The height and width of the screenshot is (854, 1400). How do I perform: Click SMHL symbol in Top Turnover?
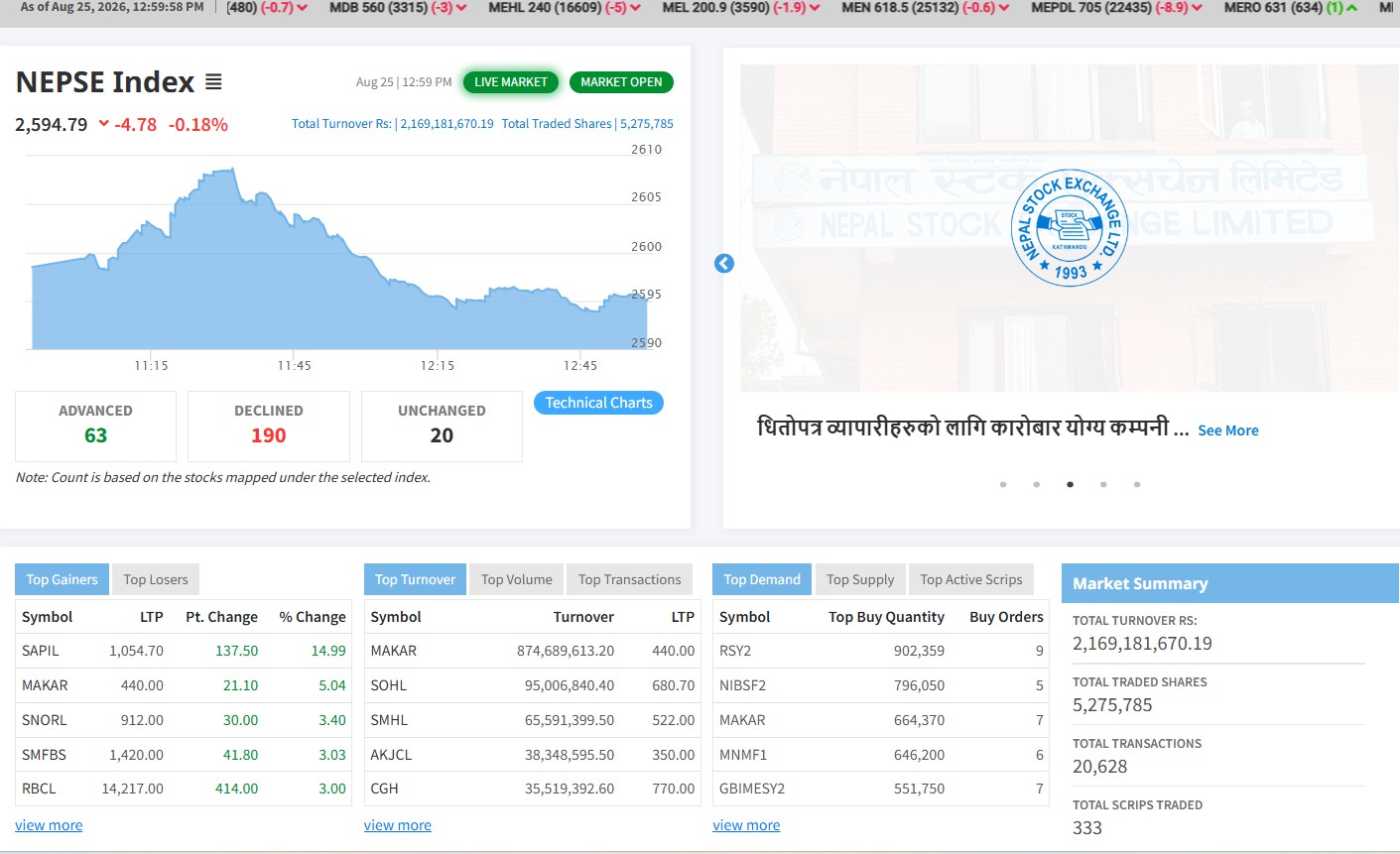[390, 720]
